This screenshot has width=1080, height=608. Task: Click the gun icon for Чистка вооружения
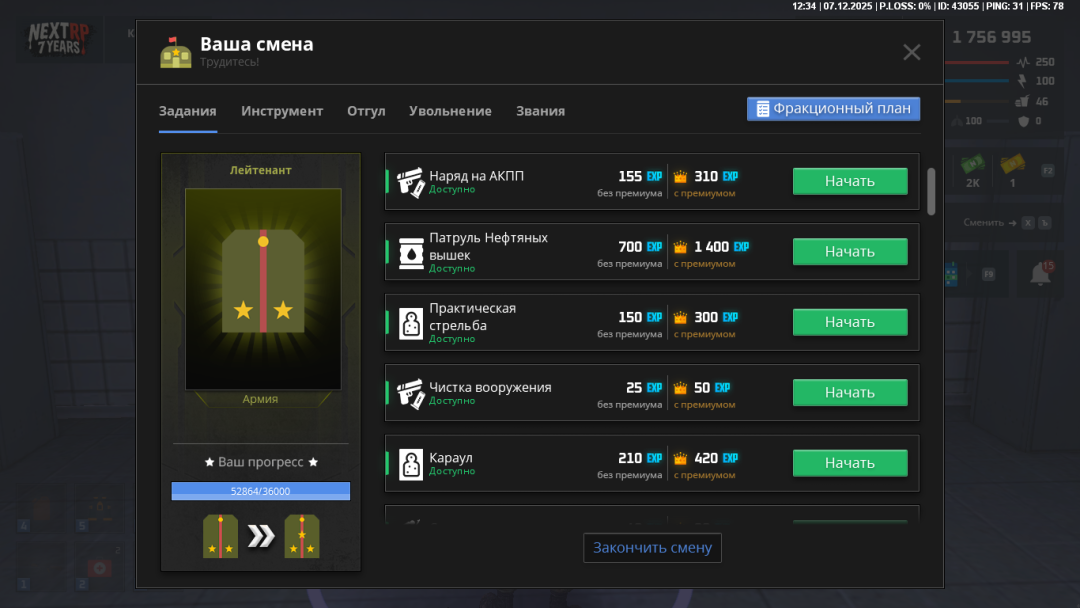[x=411, y=393]
